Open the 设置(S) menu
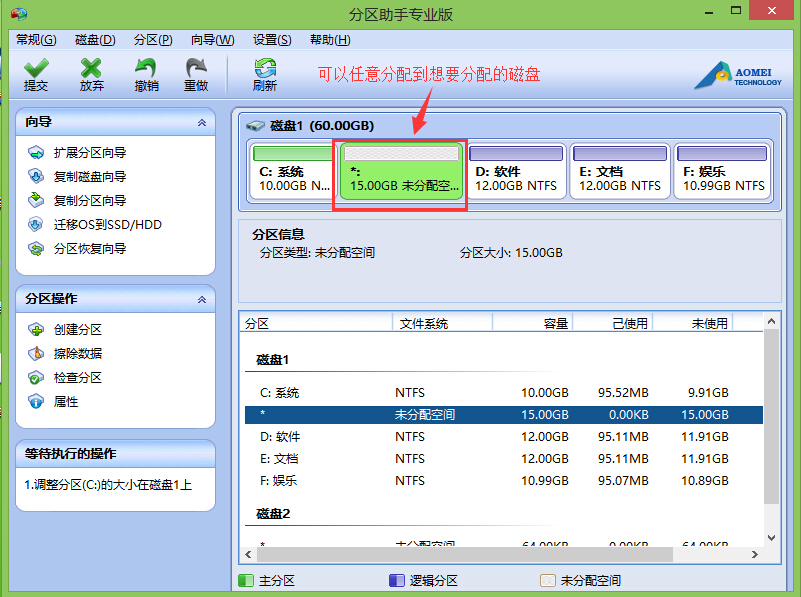This screenshot has height=597, width=801. point(272,40)
